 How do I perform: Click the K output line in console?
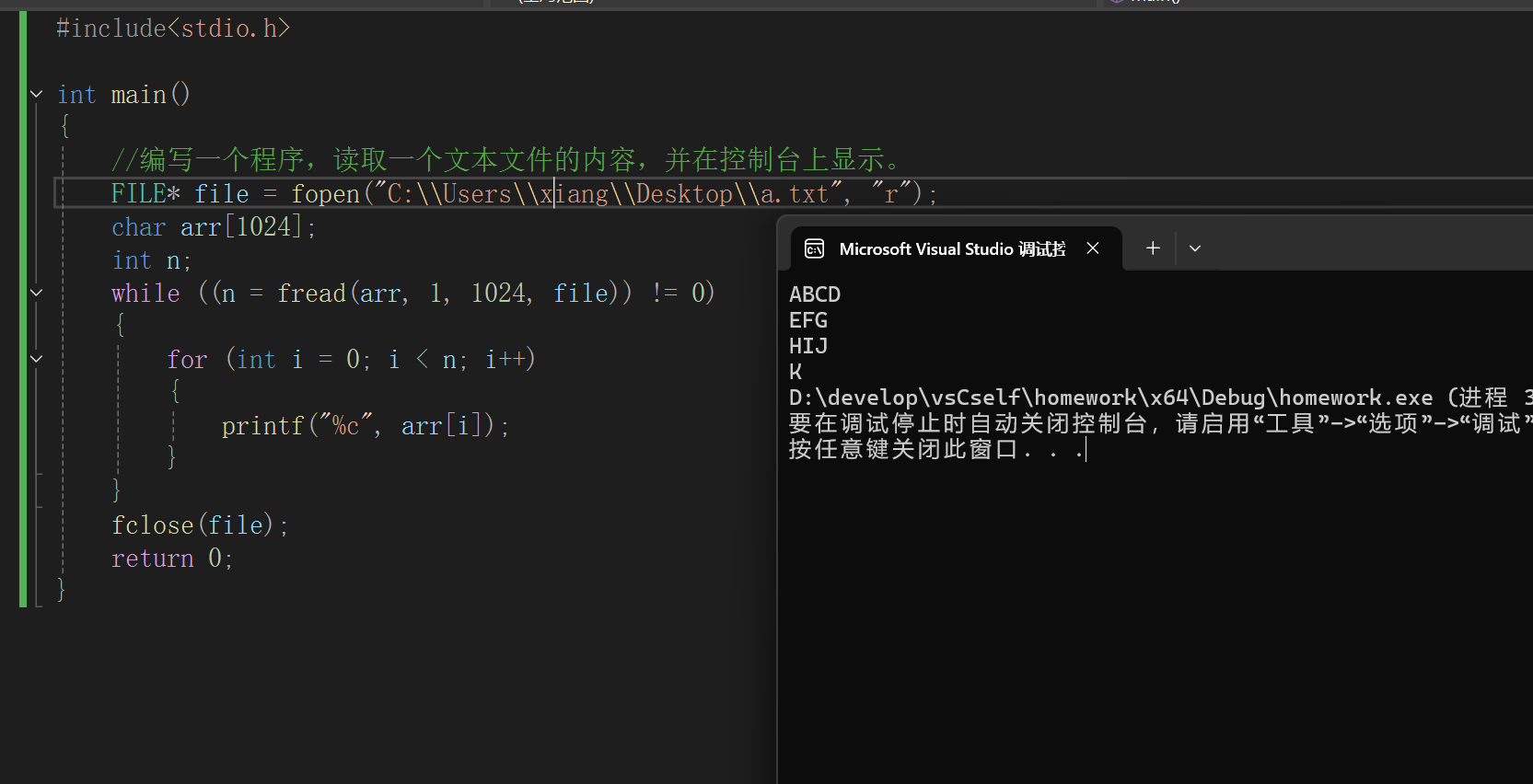tap(796, 372)
